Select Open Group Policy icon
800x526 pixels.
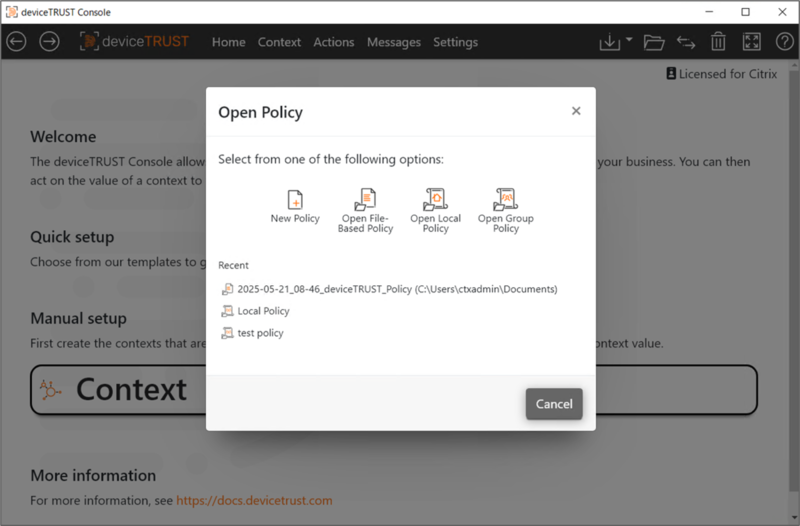(506, 199)
